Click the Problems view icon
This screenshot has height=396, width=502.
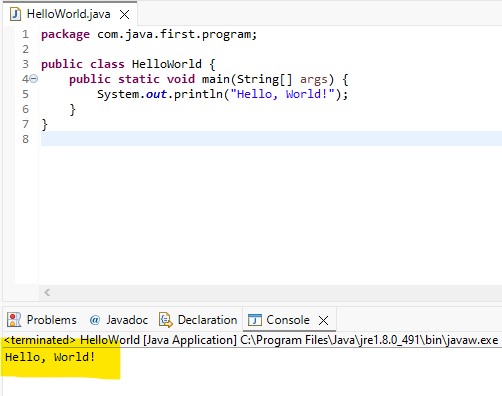click(14, 320)
